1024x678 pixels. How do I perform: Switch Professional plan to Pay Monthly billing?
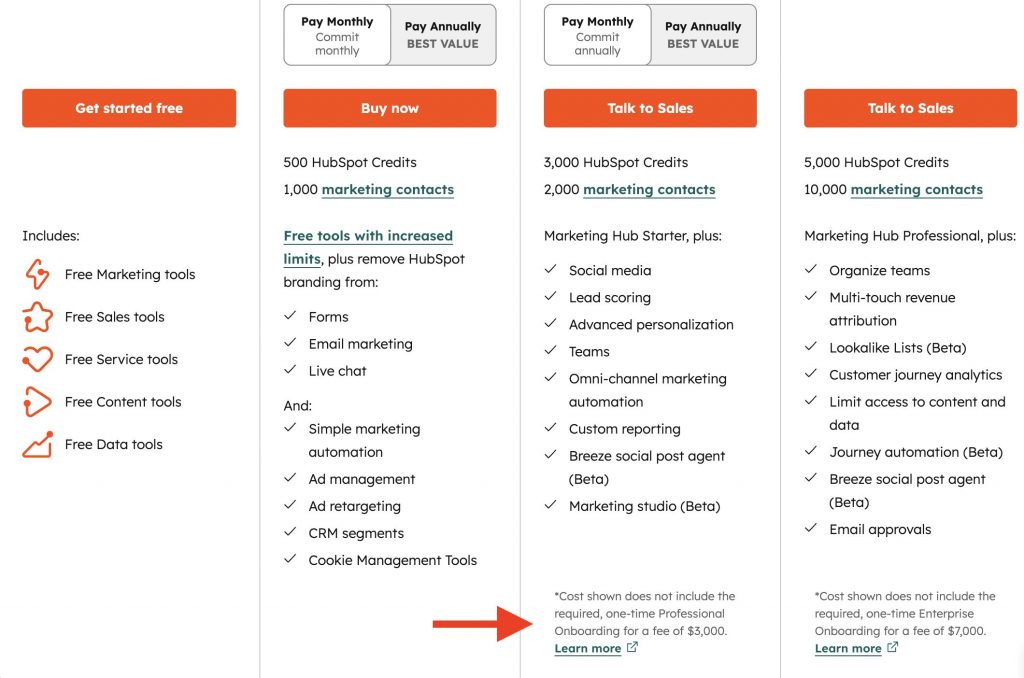coord(596,34)
